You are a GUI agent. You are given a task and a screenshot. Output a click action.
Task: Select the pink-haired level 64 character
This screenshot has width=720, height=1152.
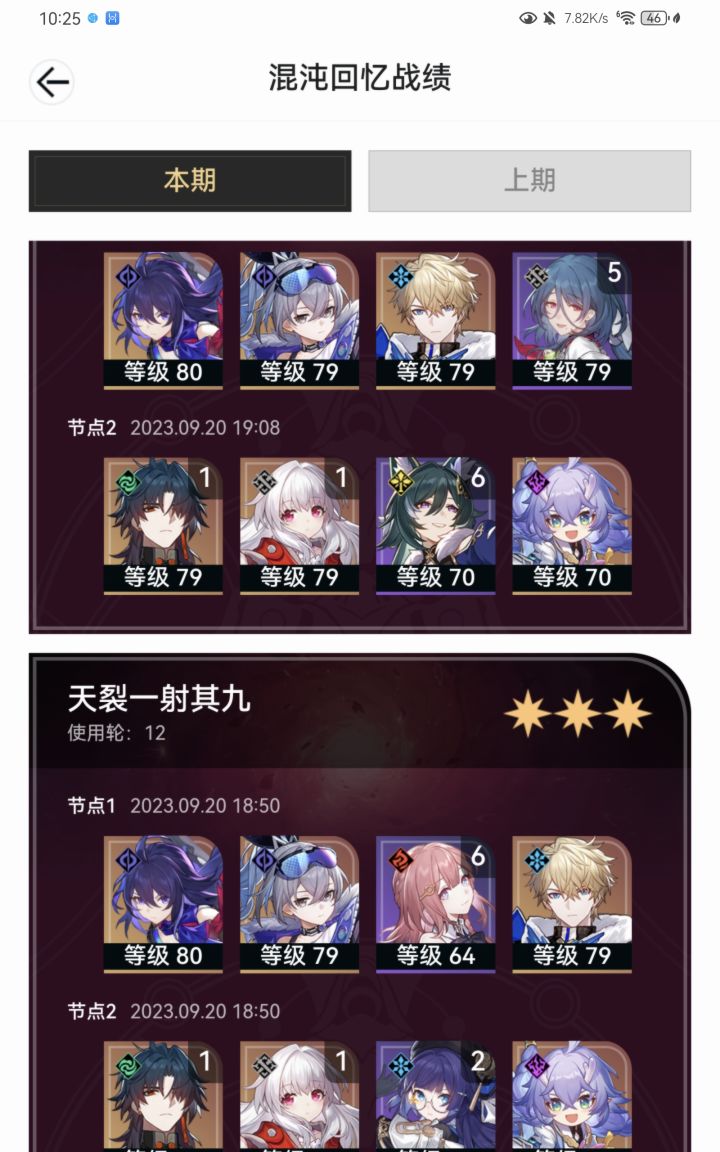tap(436, 904)
